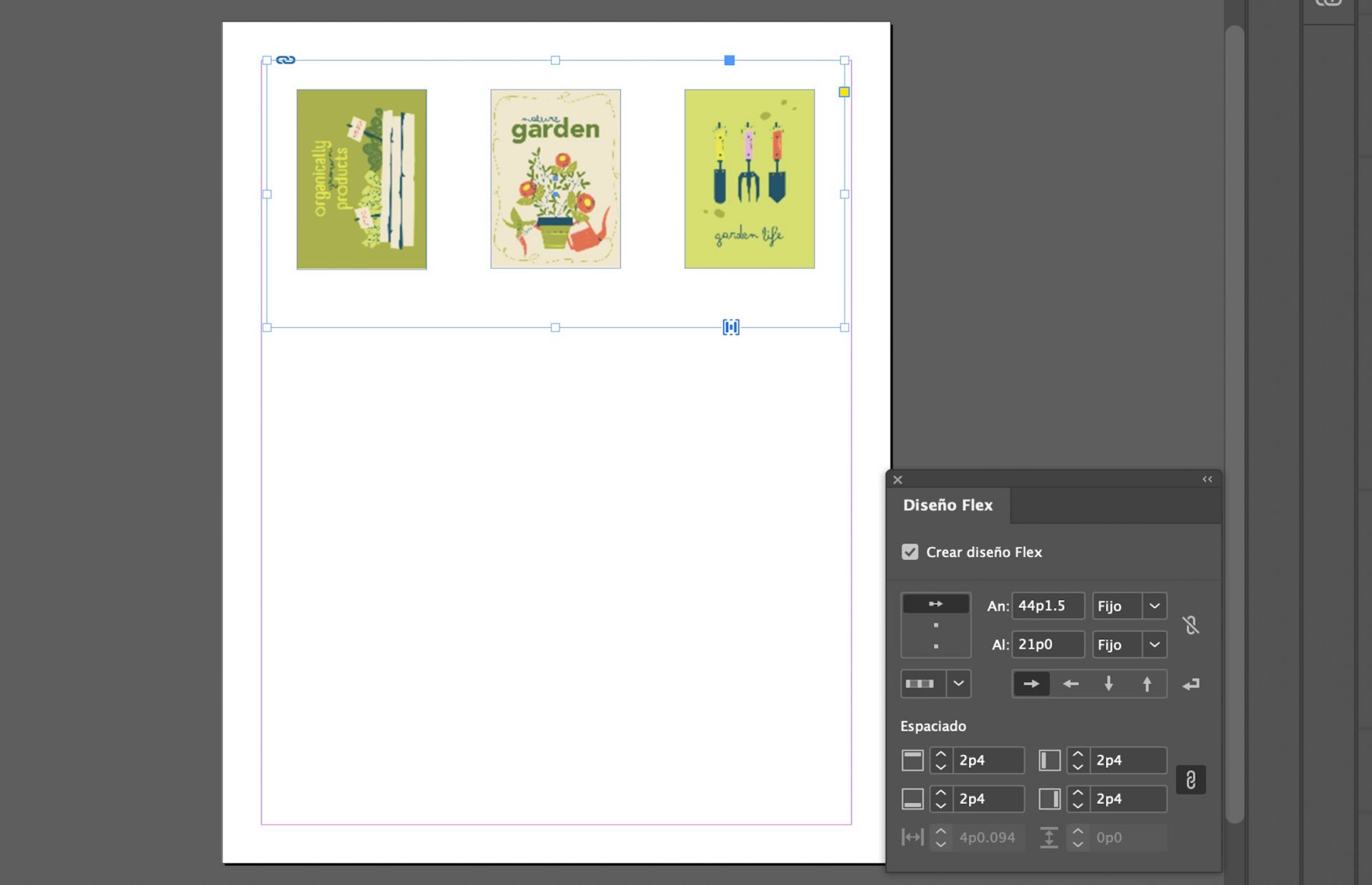Image resolution: width=1372 pixels, height=885 pixels.
Task: Open the An width Fijo dropdown
Action: pyautogui.click(x=1154, y=606)
